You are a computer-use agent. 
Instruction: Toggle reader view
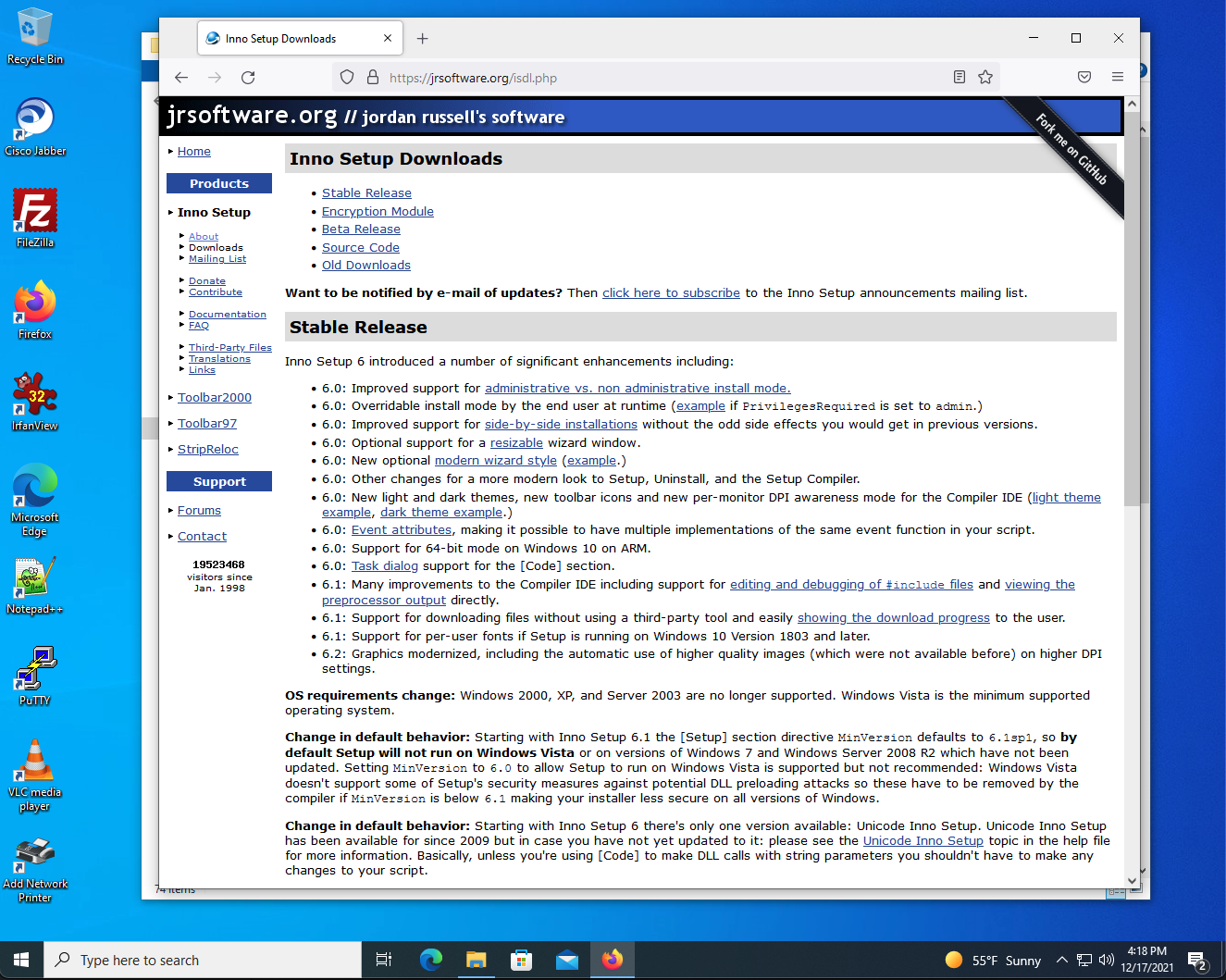coord(960,78)
